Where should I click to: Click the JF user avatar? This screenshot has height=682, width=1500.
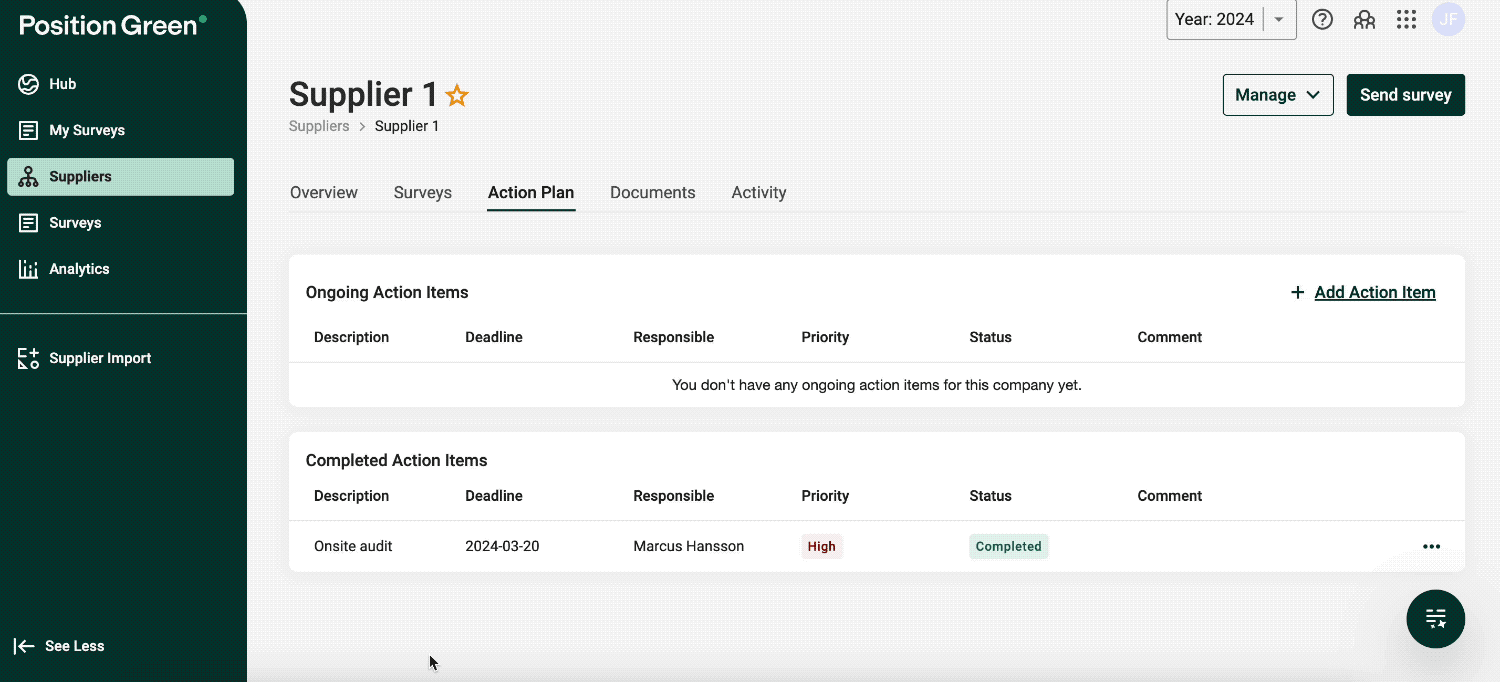1448,20
